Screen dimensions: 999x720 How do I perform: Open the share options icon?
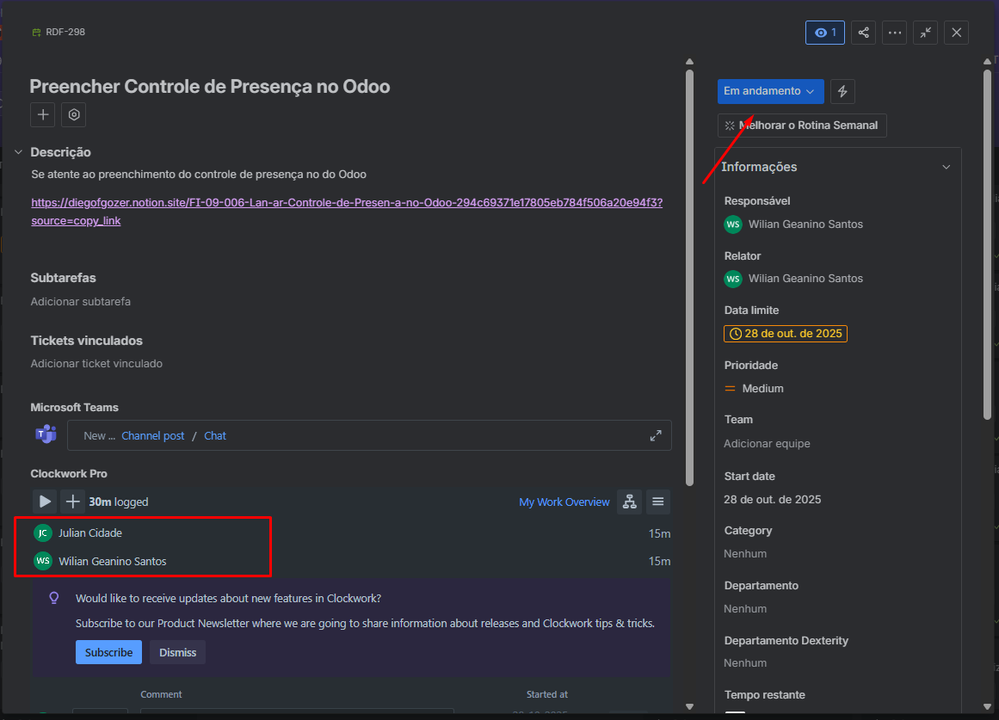(x=862, y=32)
